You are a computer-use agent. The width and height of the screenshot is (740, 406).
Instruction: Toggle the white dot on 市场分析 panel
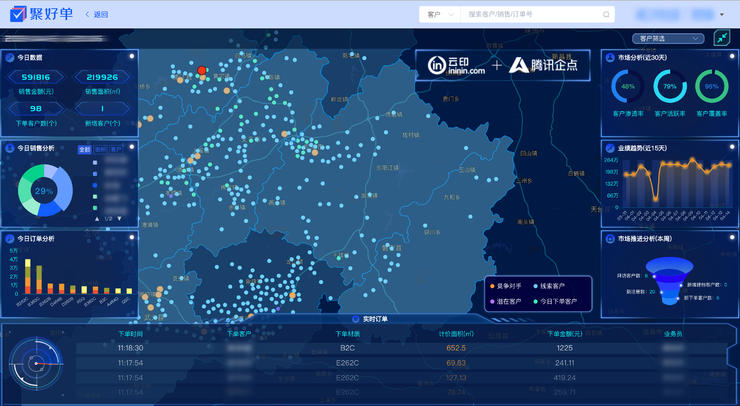[732, 56]
